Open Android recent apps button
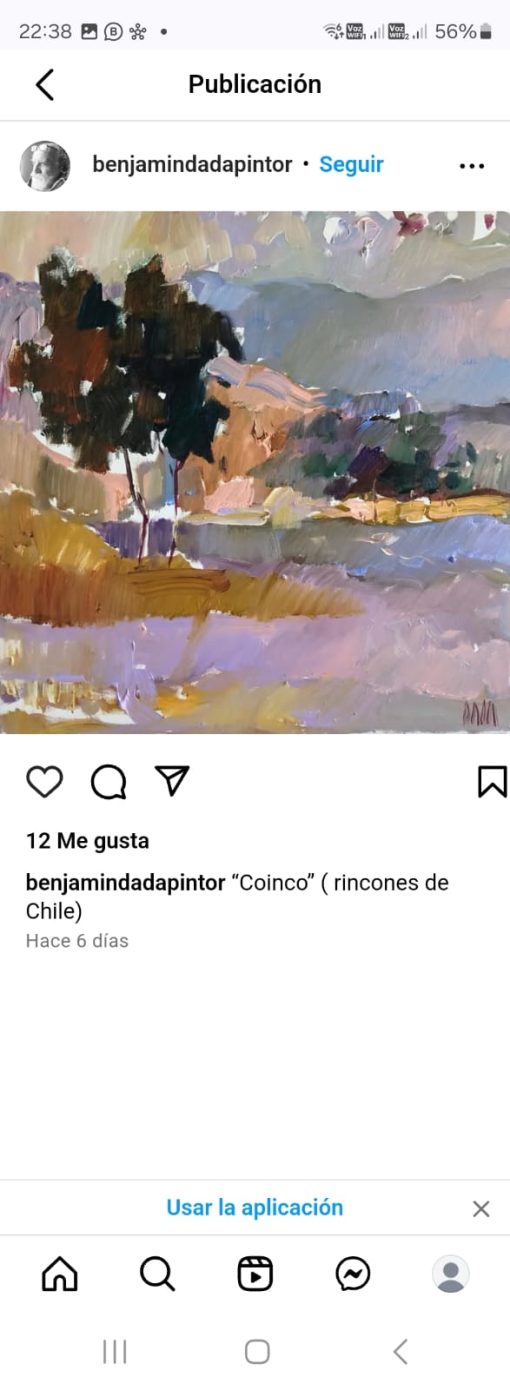Viewport: 510px width, 1390px height. coord(115,1352)
